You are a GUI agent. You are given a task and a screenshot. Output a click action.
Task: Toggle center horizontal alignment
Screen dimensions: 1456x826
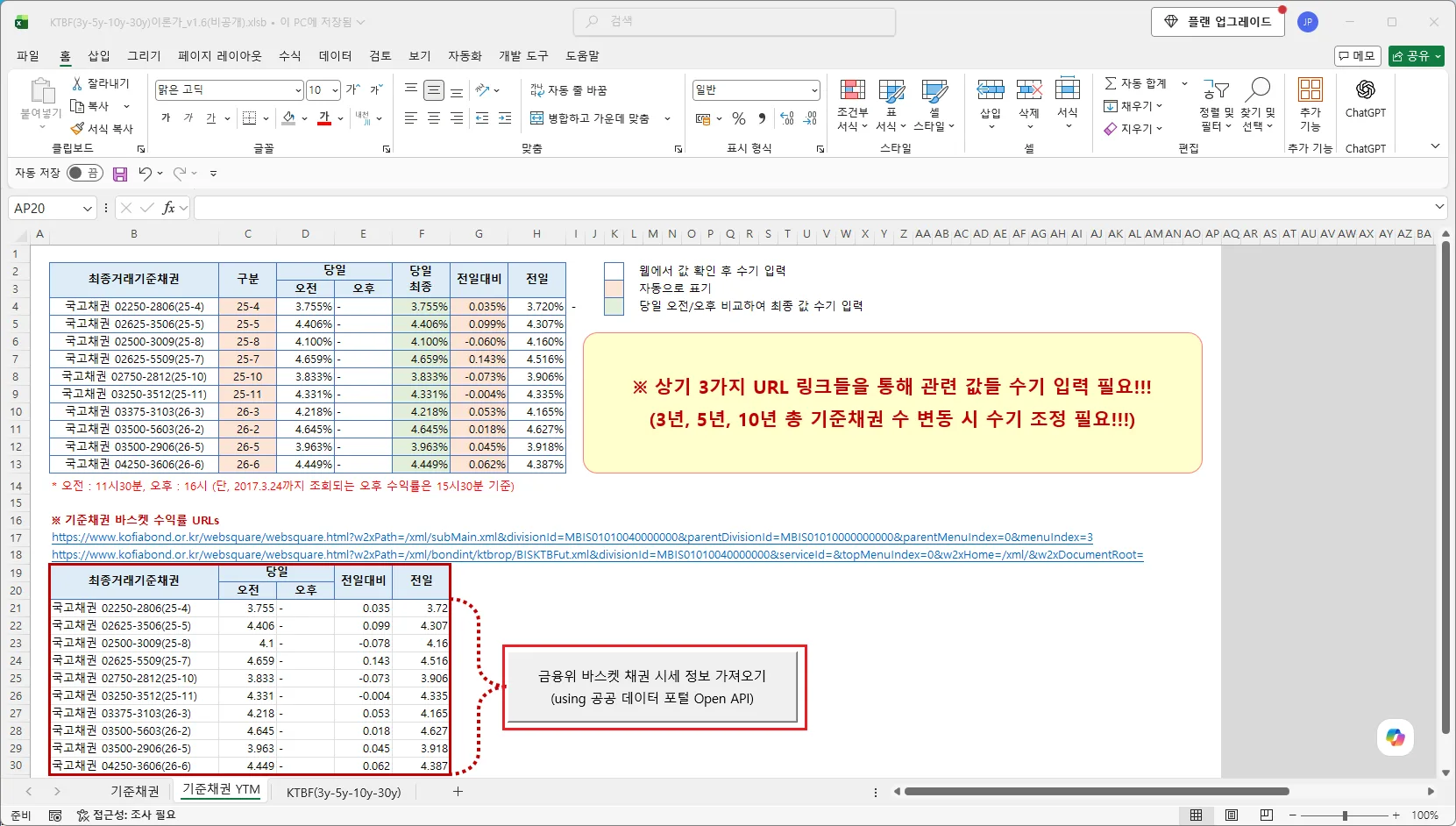[434, 118]
